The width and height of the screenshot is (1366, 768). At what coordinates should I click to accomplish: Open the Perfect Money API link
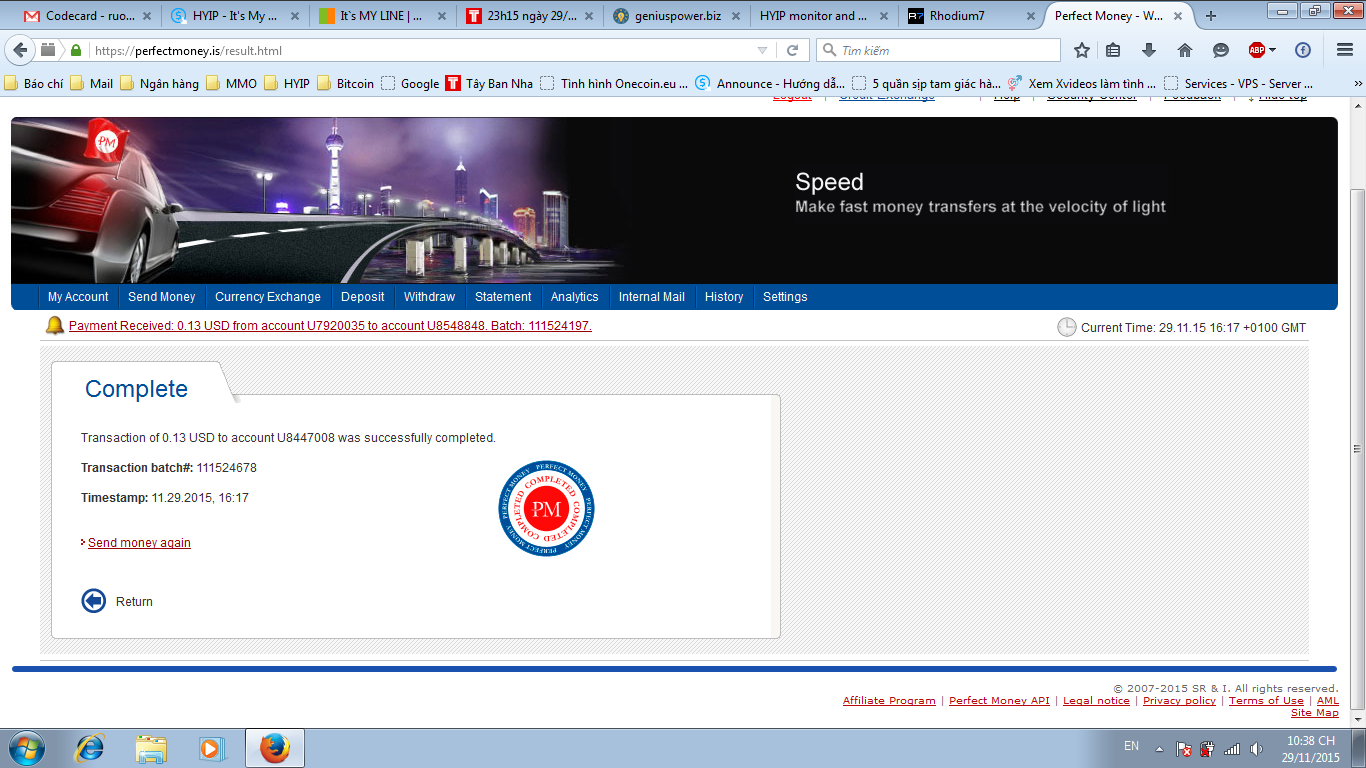click(x=999, y=701)
